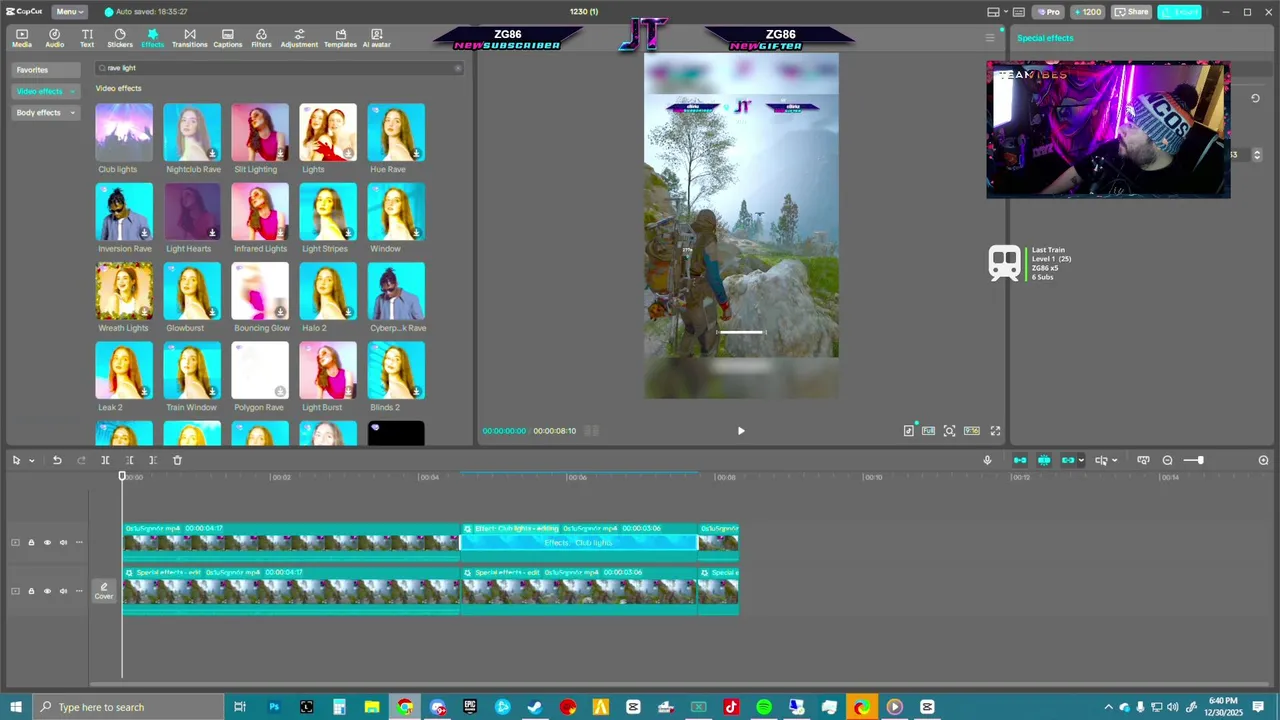Click the white playhead marker on the timeline
This screenshot has width=1280, height=720.
(x=123, y=476)
